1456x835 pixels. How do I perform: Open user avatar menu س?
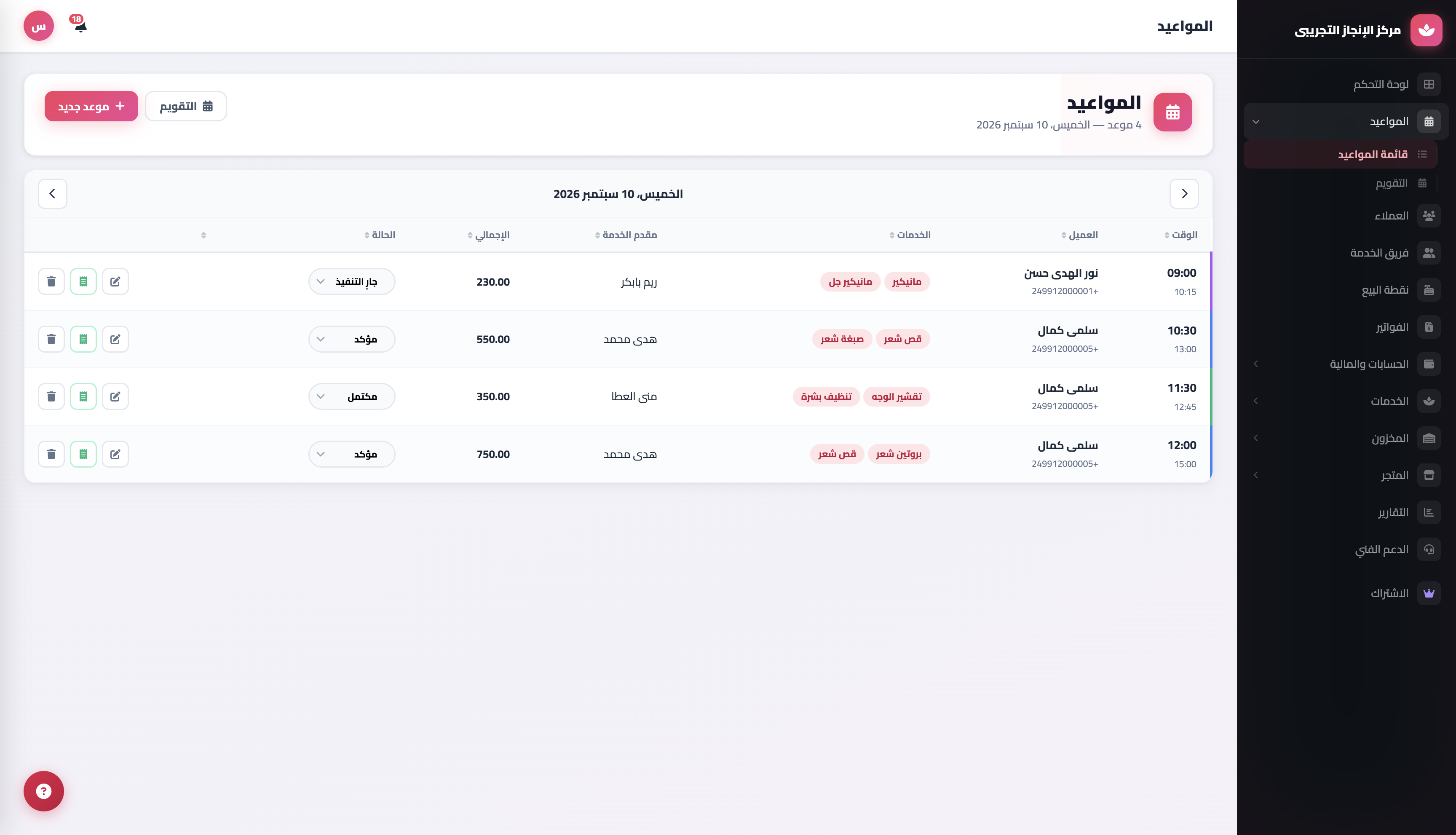[38, 26]
